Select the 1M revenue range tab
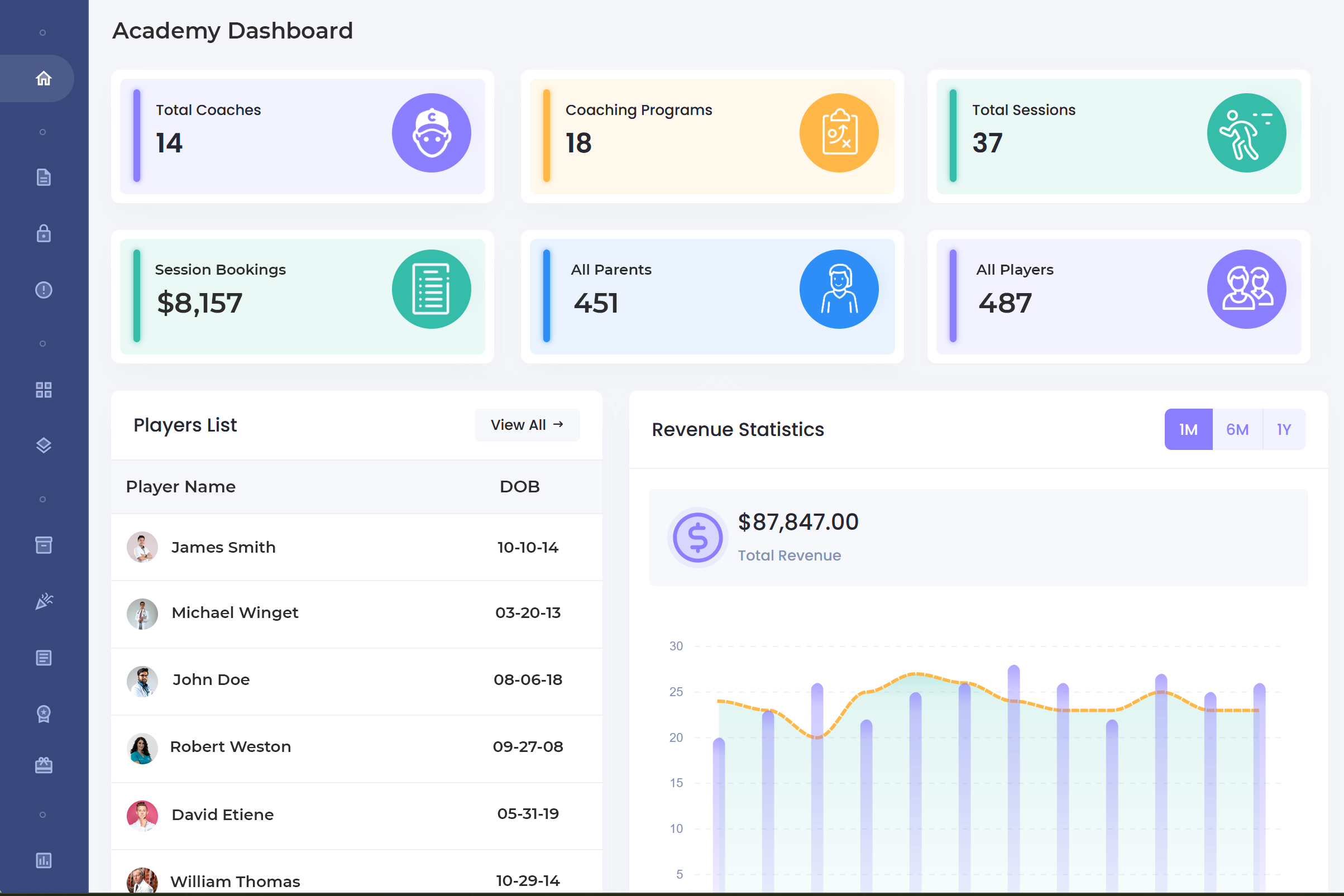This screenshot has height=896, width=1344. pyautogui.click(x=1188, y=429)
